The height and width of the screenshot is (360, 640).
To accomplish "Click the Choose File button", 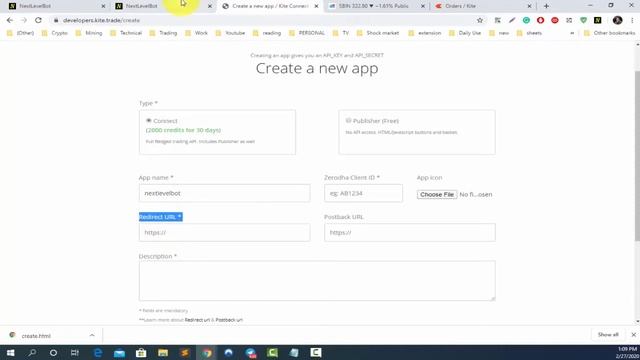I will coord(437,195).
